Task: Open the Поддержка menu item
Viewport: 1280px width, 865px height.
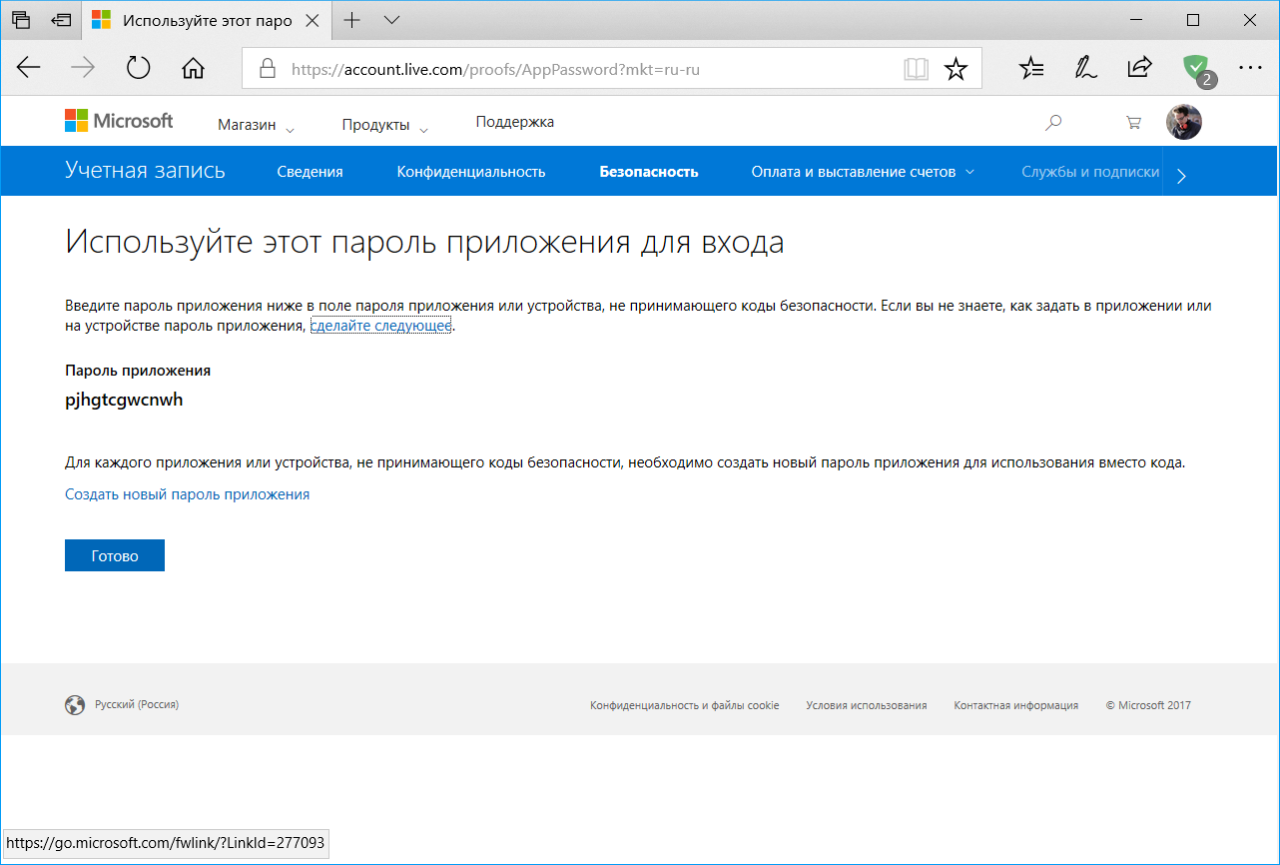Action: [515, 122]
